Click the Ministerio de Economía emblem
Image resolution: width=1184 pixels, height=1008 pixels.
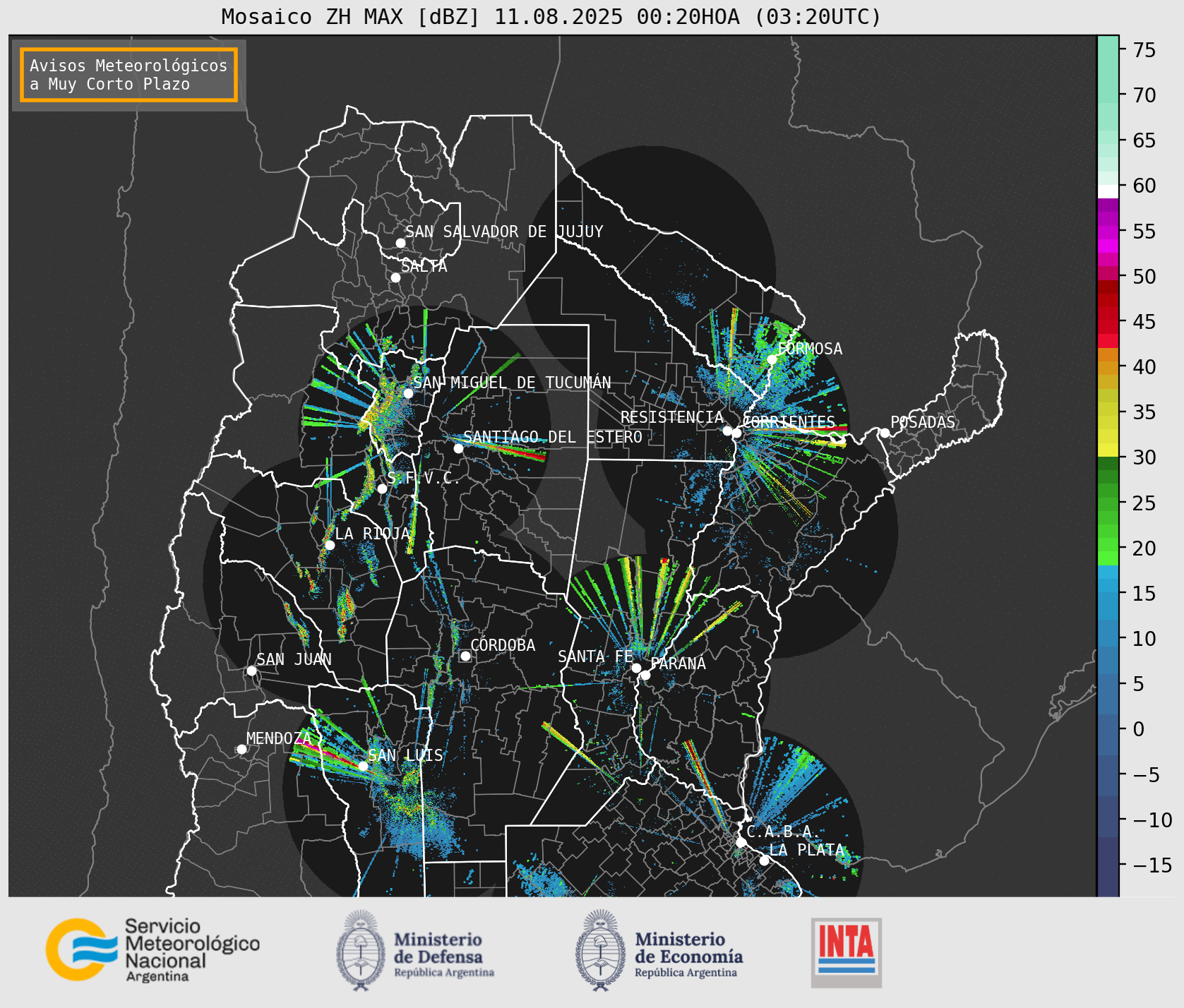pos(601,950)
